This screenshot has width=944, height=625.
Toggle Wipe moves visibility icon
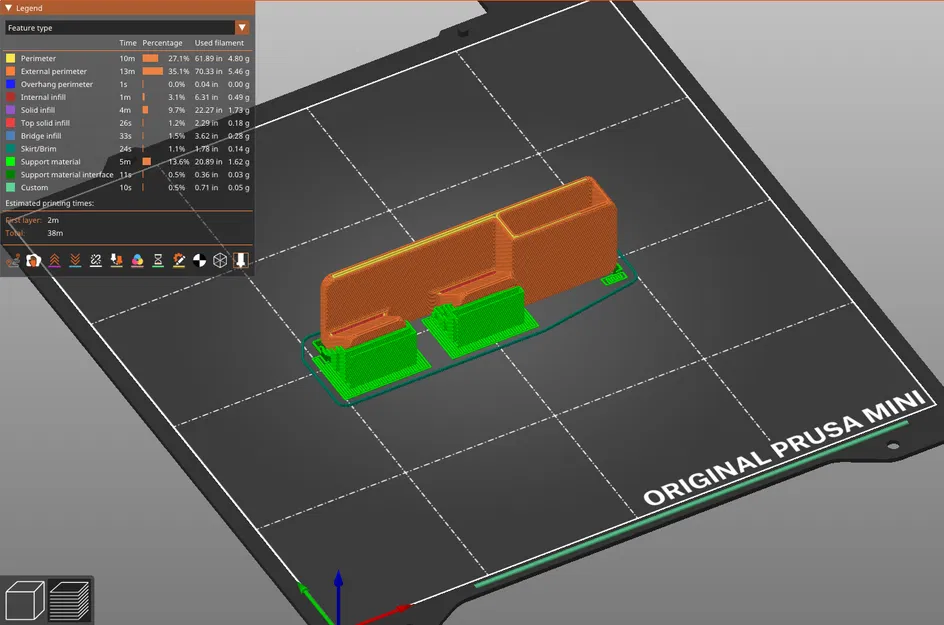point(34,260)
